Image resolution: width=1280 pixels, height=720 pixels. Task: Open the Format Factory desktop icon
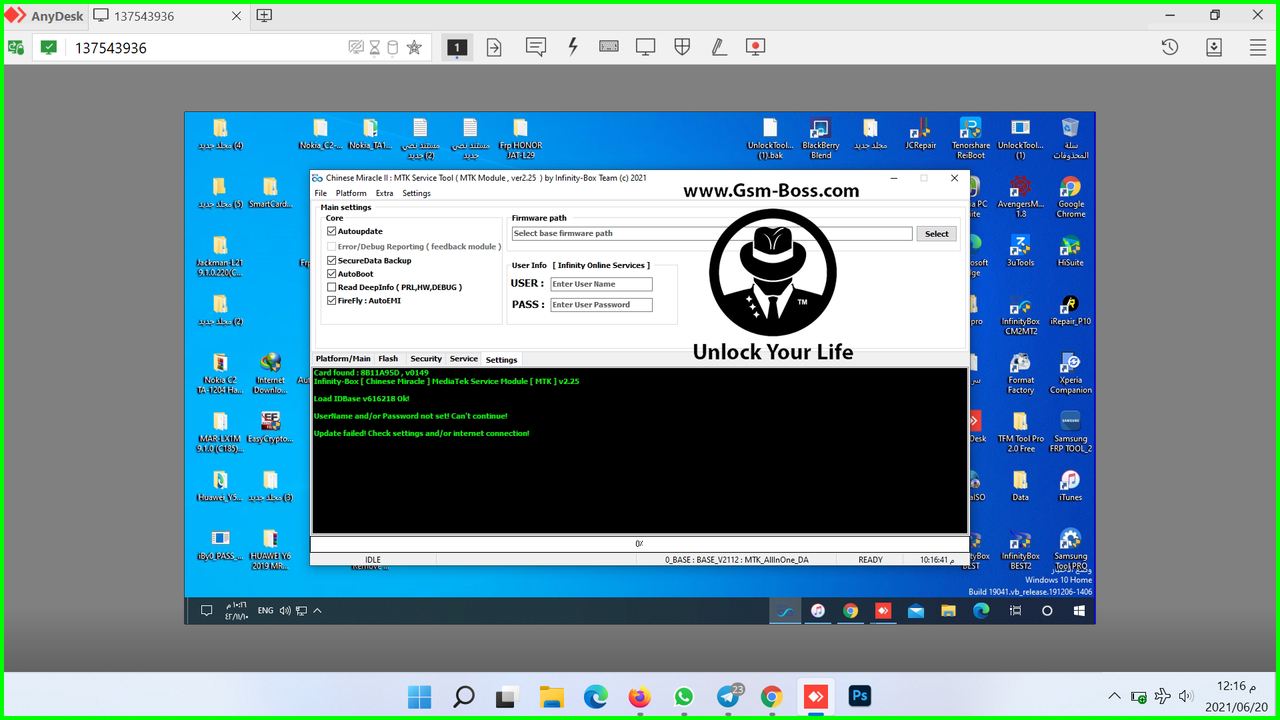point(1020,373)
